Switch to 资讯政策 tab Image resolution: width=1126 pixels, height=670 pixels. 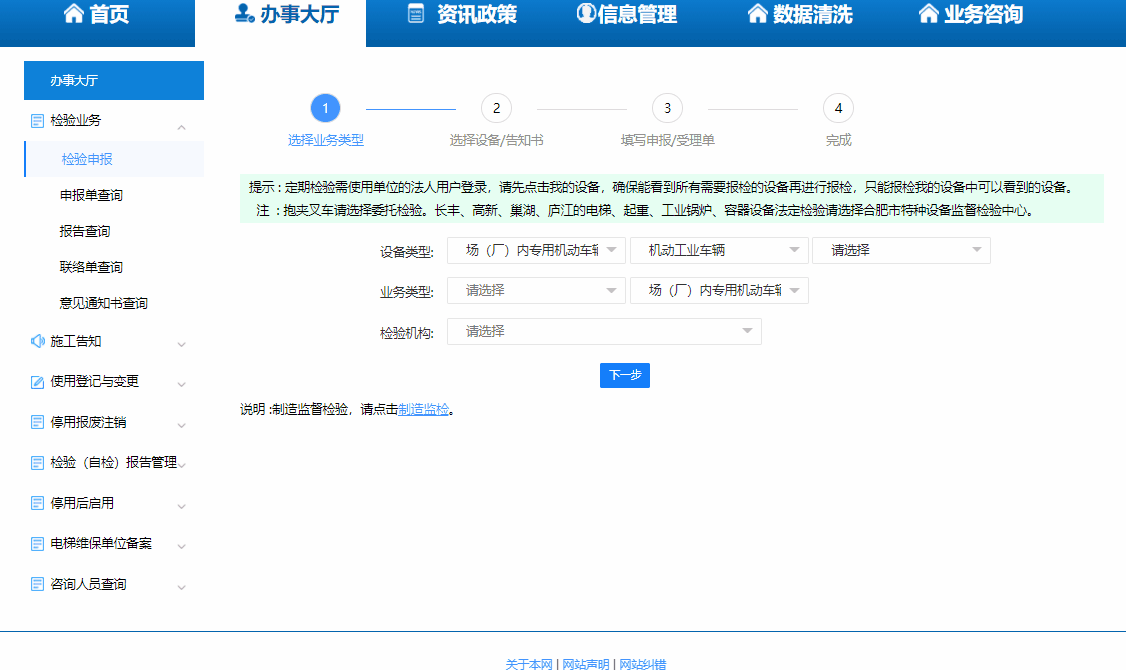point(462,14)
